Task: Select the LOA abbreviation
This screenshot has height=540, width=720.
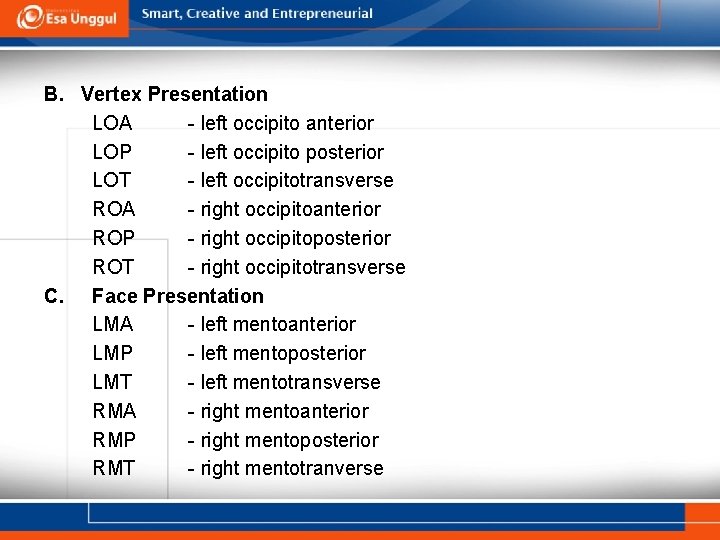Action: [x=112, y=123]
